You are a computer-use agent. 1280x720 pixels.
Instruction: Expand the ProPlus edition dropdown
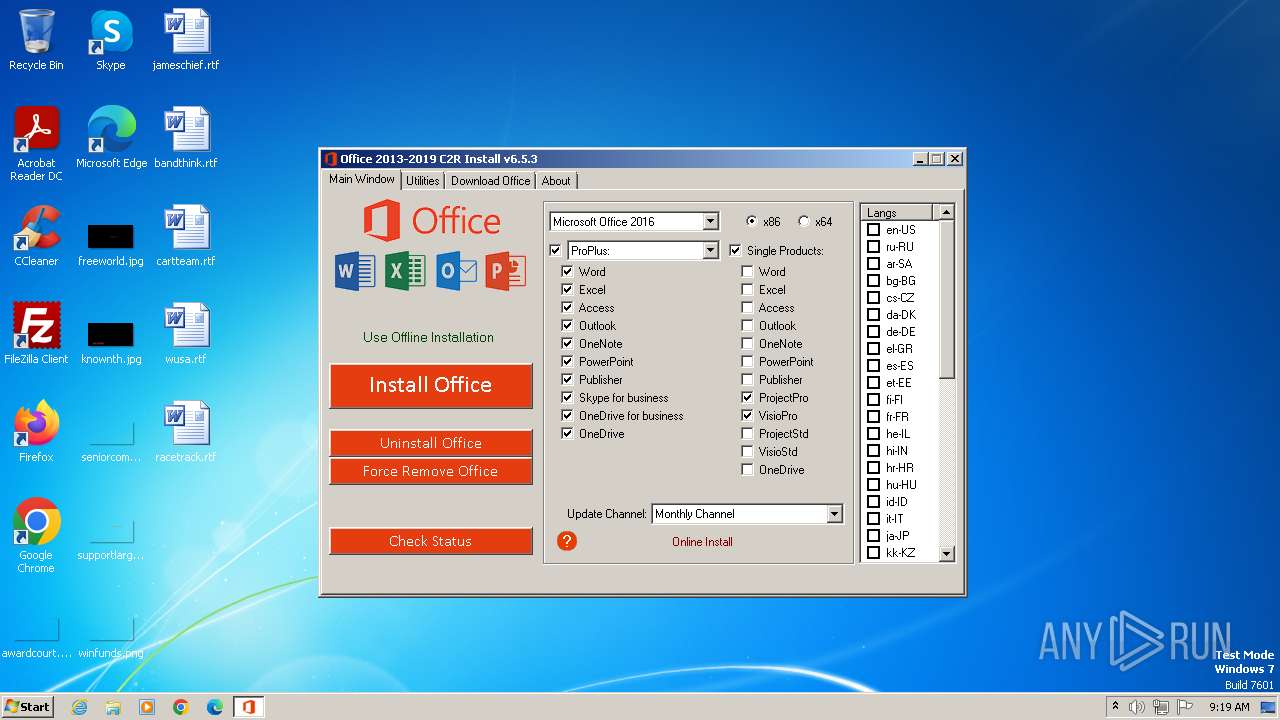point(710,250)
